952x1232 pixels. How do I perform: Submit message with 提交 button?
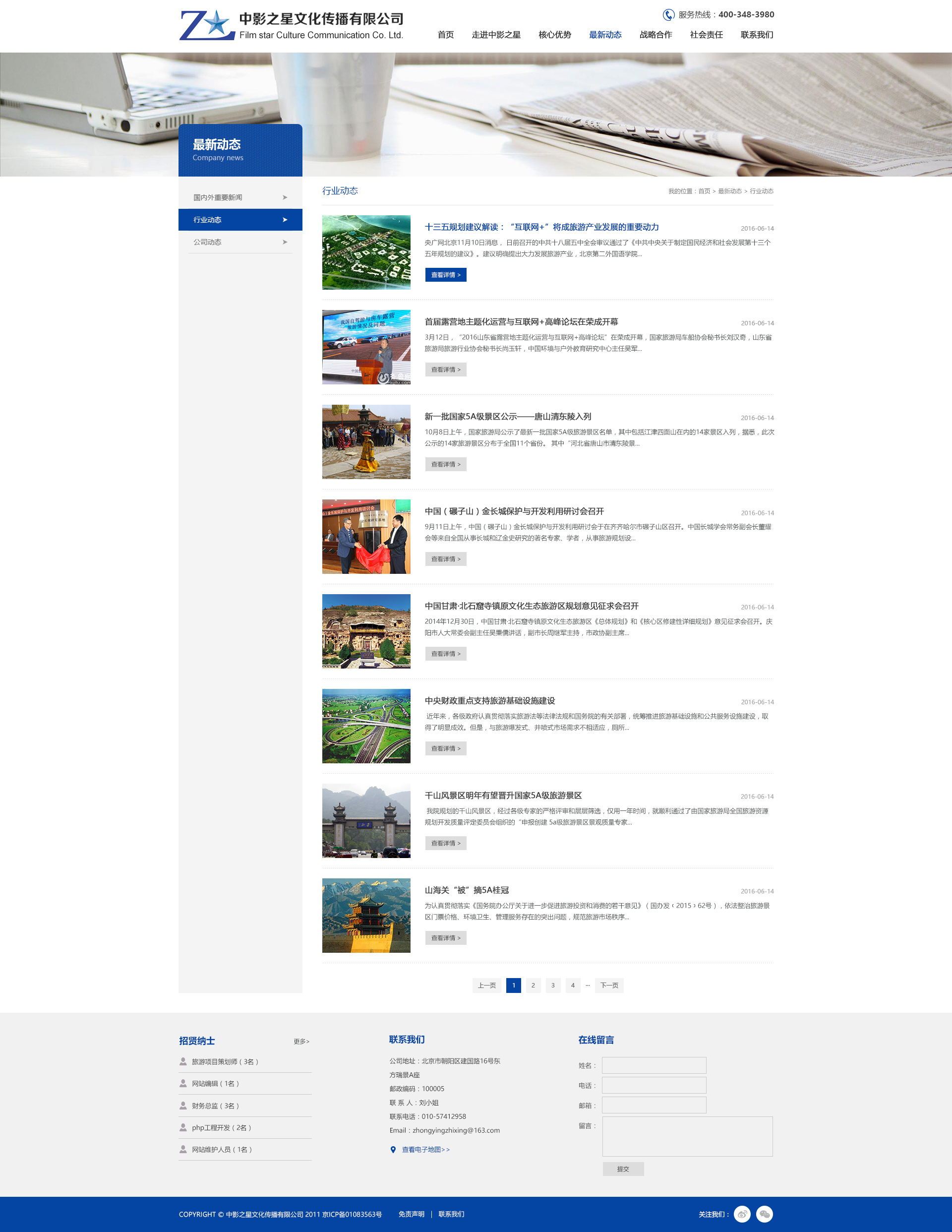[623, 1169]
